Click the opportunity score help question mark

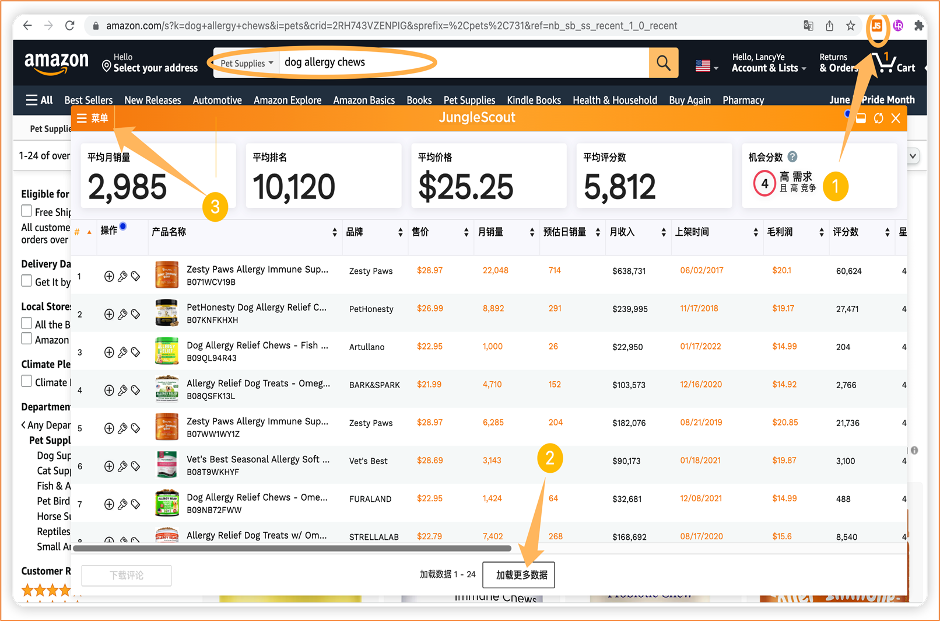[x=792, y=157]
